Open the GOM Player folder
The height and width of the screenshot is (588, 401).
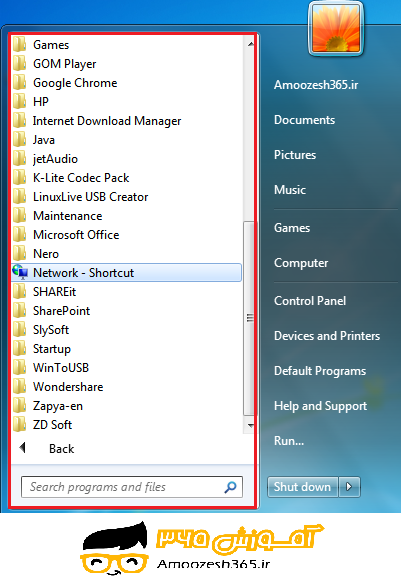[126, 64]
